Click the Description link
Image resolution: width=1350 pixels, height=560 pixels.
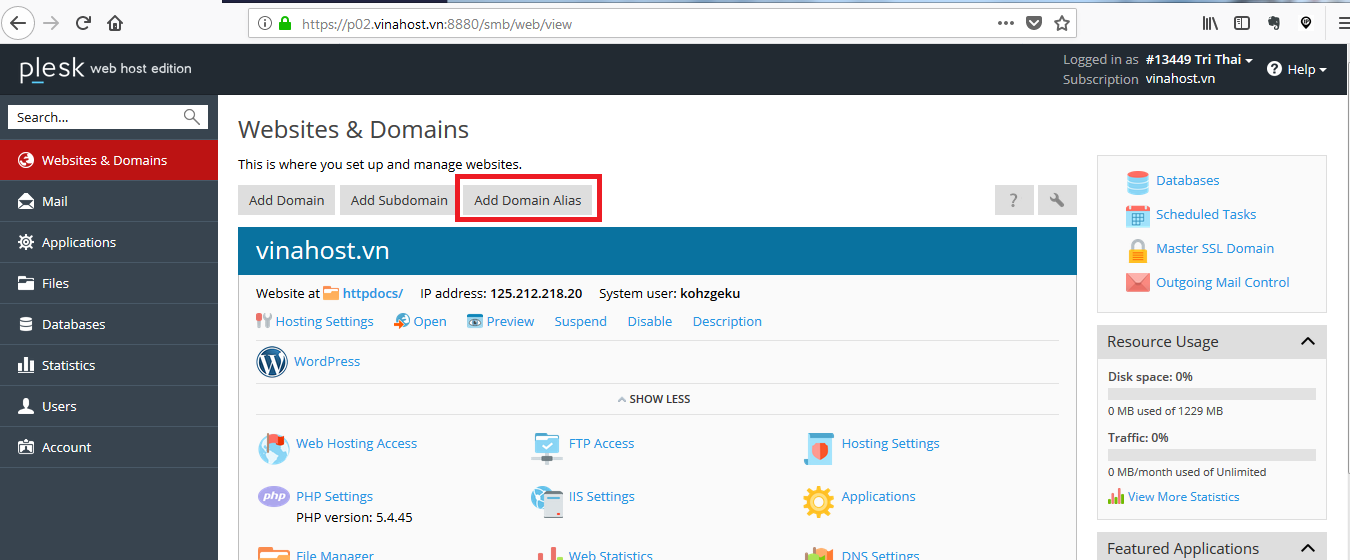(x=727, y=322)
